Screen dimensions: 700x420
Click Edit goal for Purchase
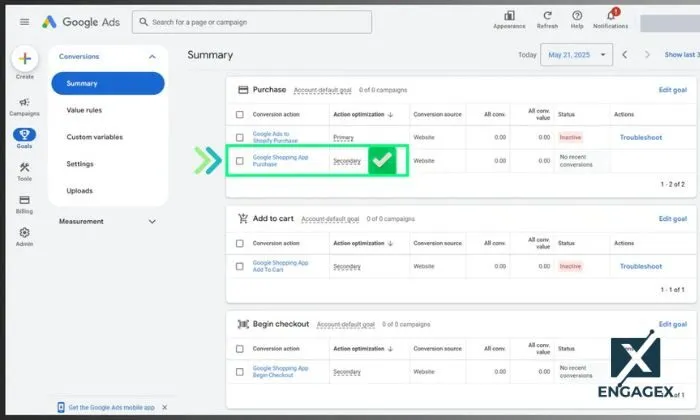coord(672,90)
